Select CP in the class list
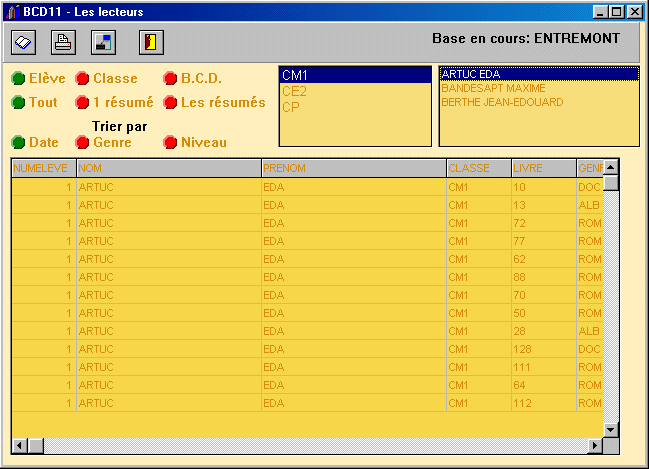Viewport: 649px width, 469px height. (x=291, y=107)
